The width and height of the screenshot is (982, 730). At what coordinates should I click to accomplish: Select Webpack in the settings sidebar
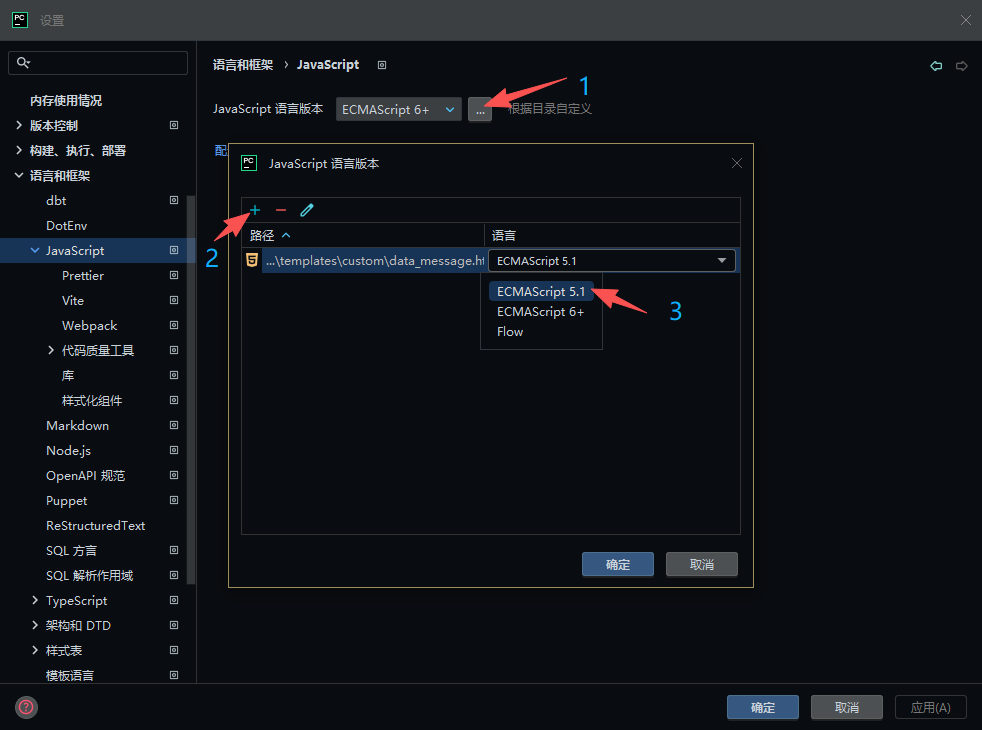coord(89,325)
